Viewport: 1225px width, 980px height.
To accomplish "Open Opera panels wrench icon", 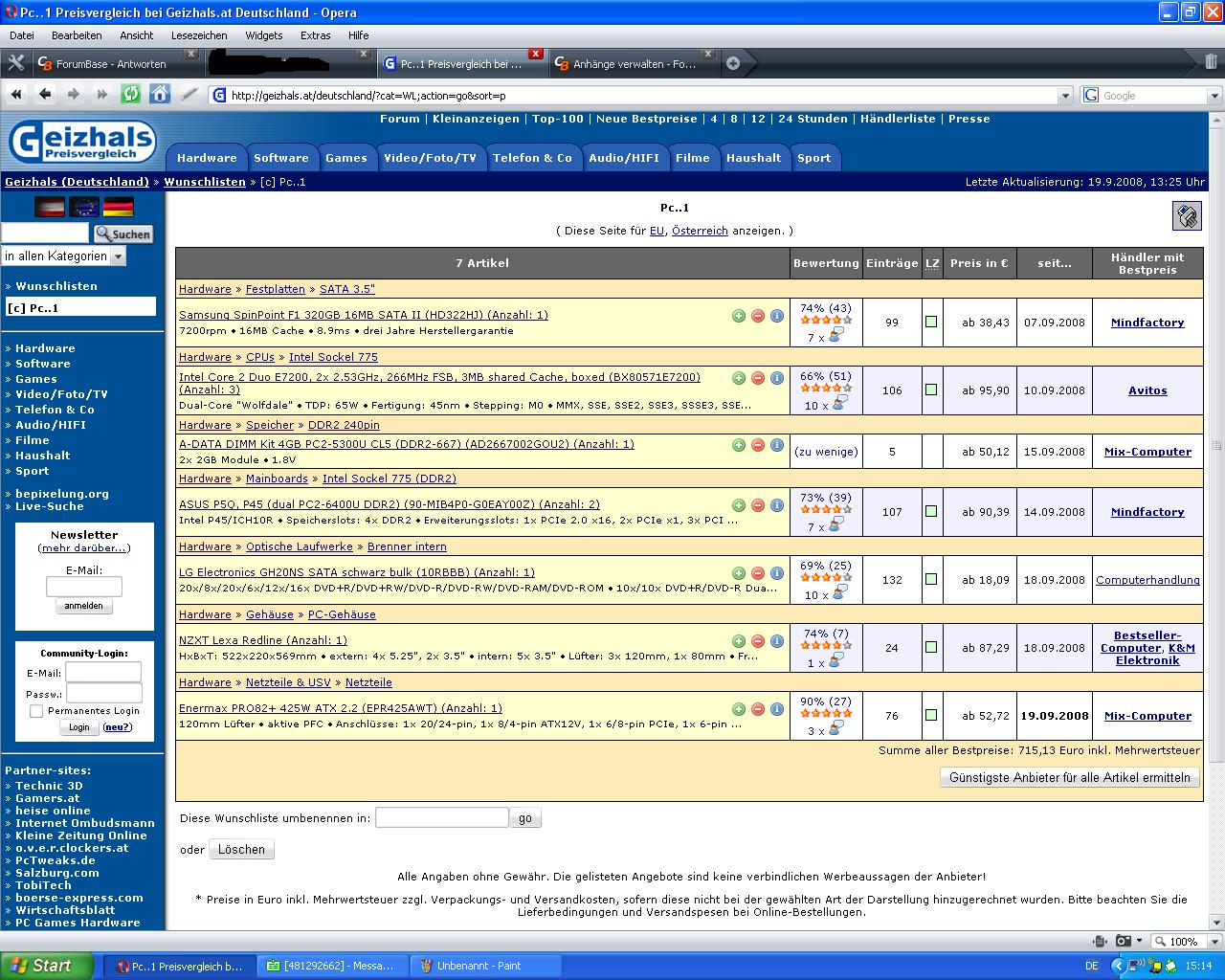I will point(16,63).
